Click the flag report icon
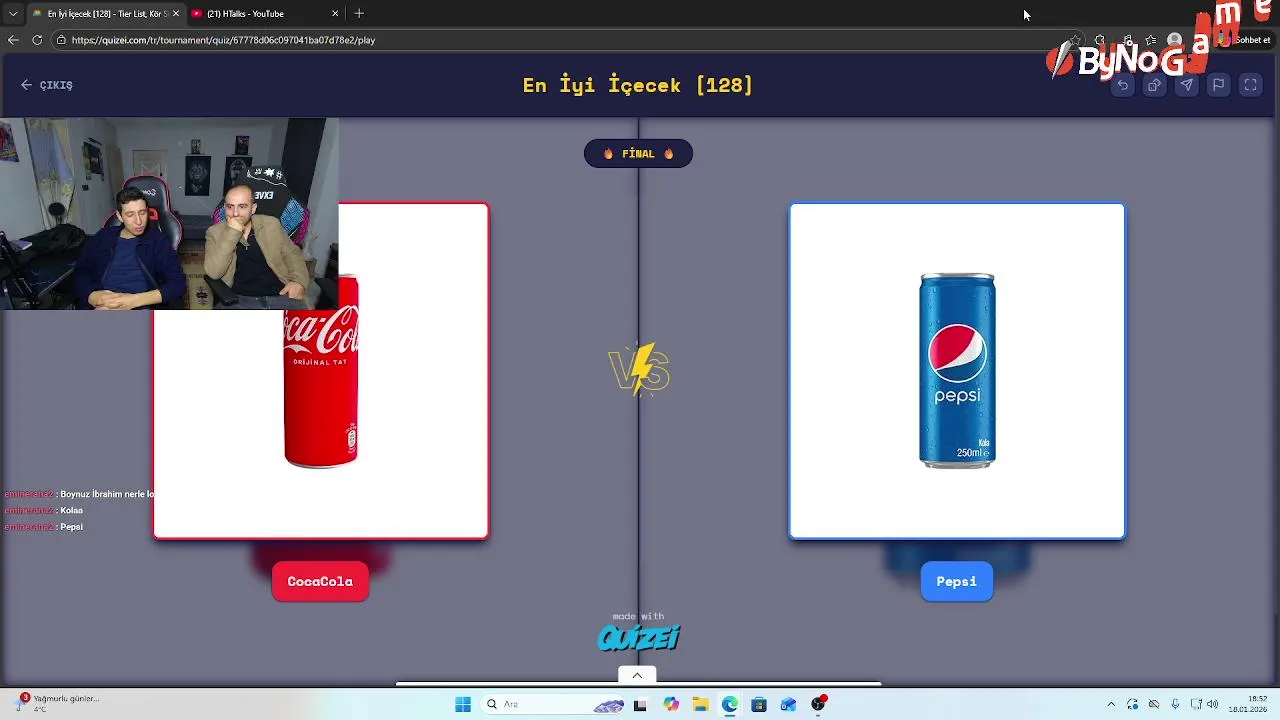Image resolution: width=1280 pixels, height=720 pixels. pos(1218,85)
